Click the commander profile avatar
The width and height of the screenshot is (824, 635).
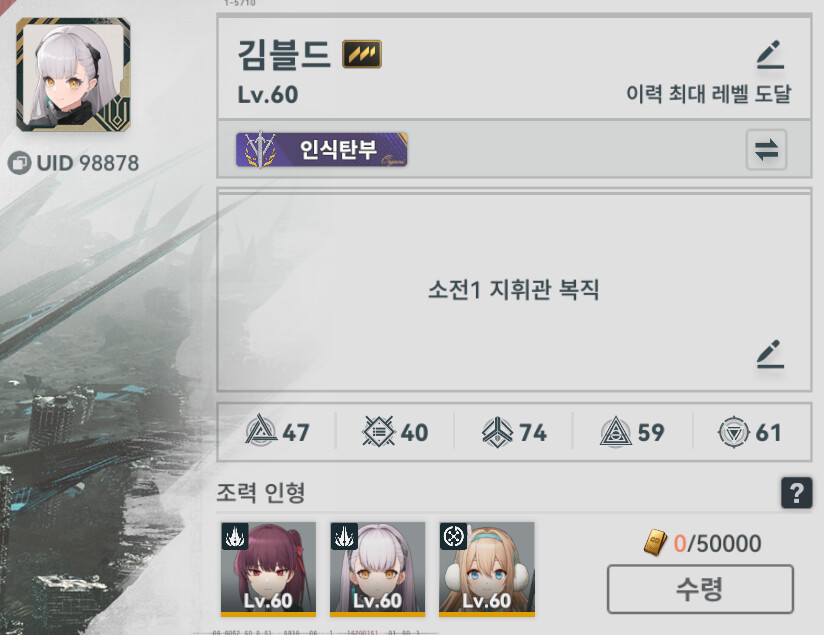(73, 75)
